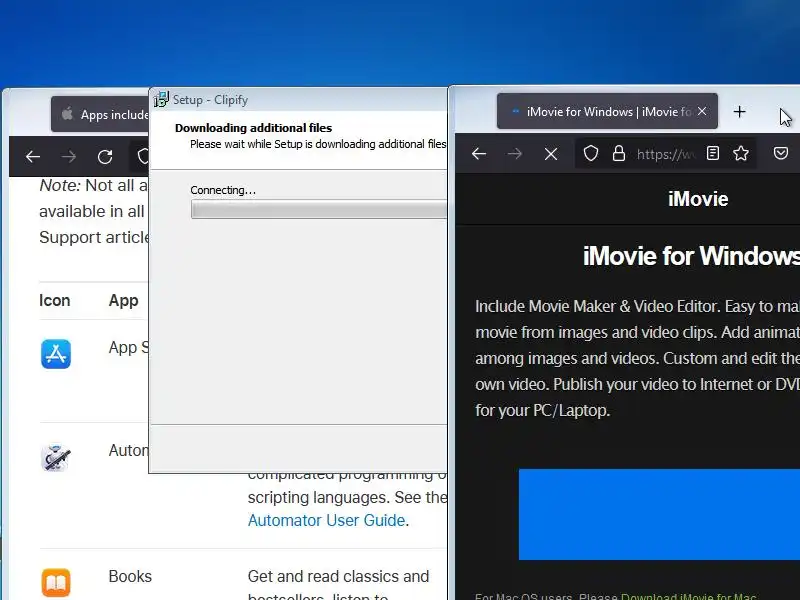Go back in the Apple apps browser window
Screen dimensions: 800x600
point(33,157)
